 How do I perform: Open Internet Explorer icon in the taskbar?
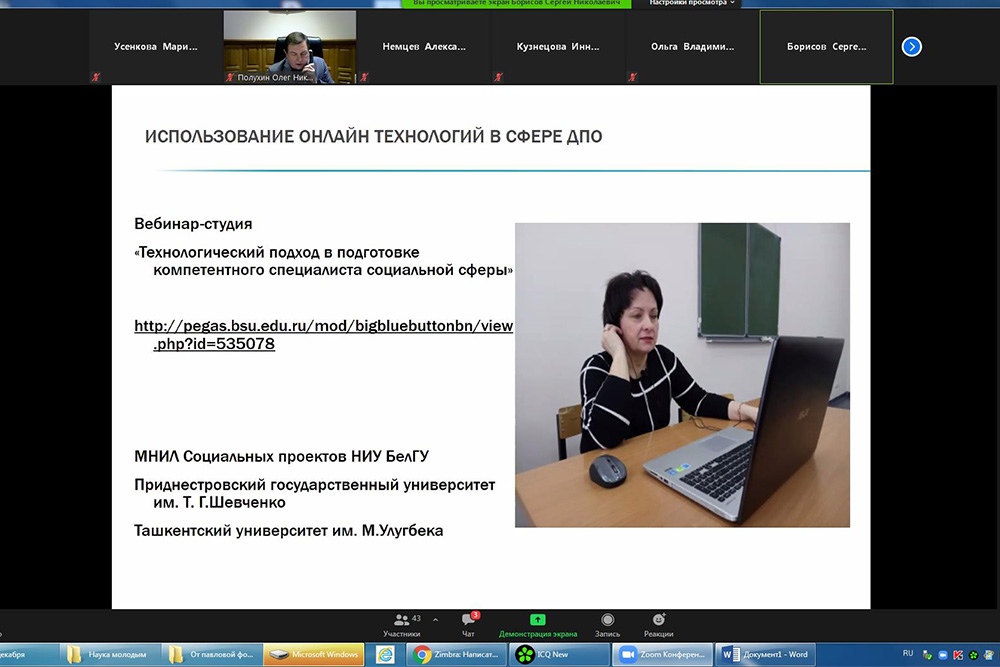pyautogui.click(x=385, y=655)
